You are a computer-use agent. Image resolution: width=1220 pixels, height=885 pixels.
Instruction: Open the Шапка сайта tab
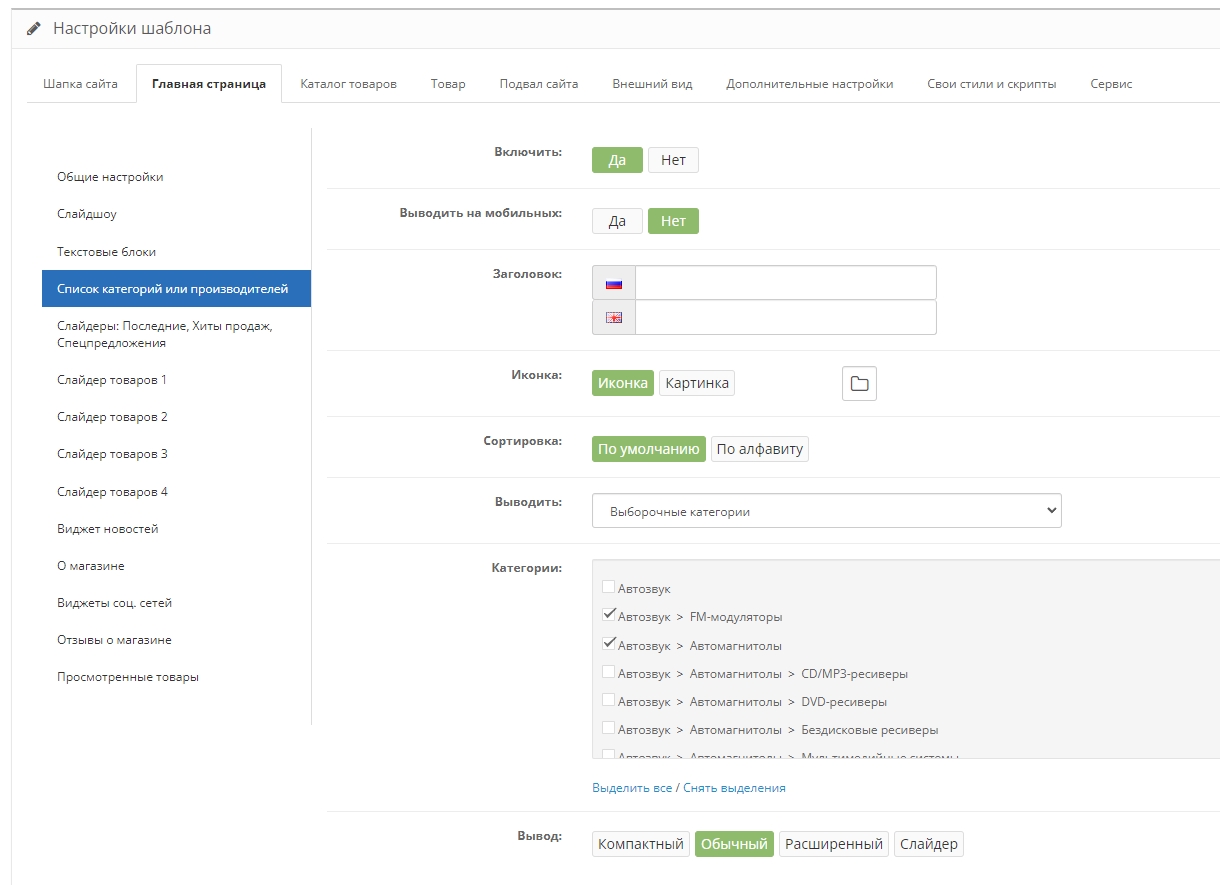click(x=80, y=84)
